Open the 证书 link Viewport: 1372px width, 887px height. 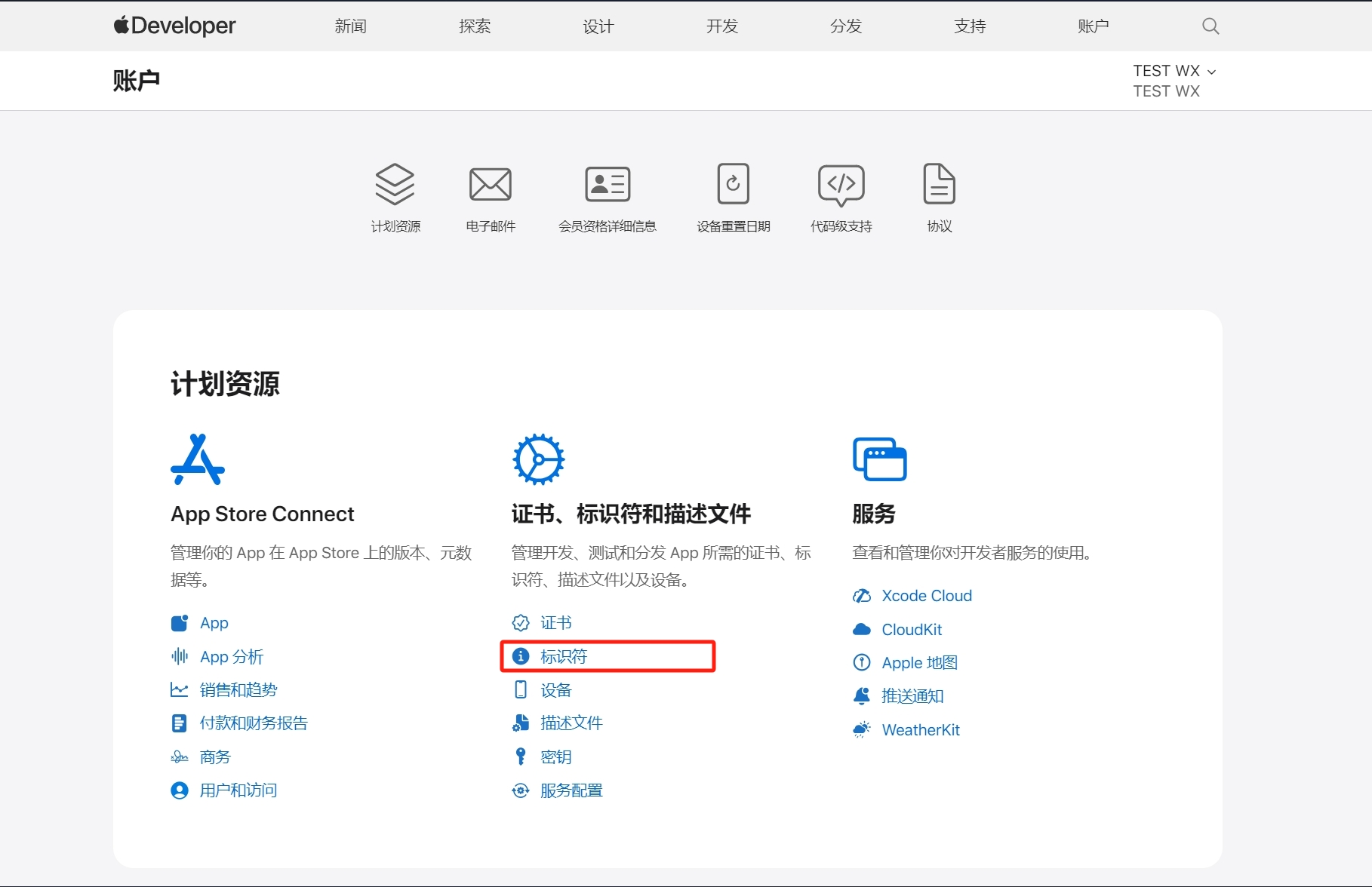click(556, 623)
